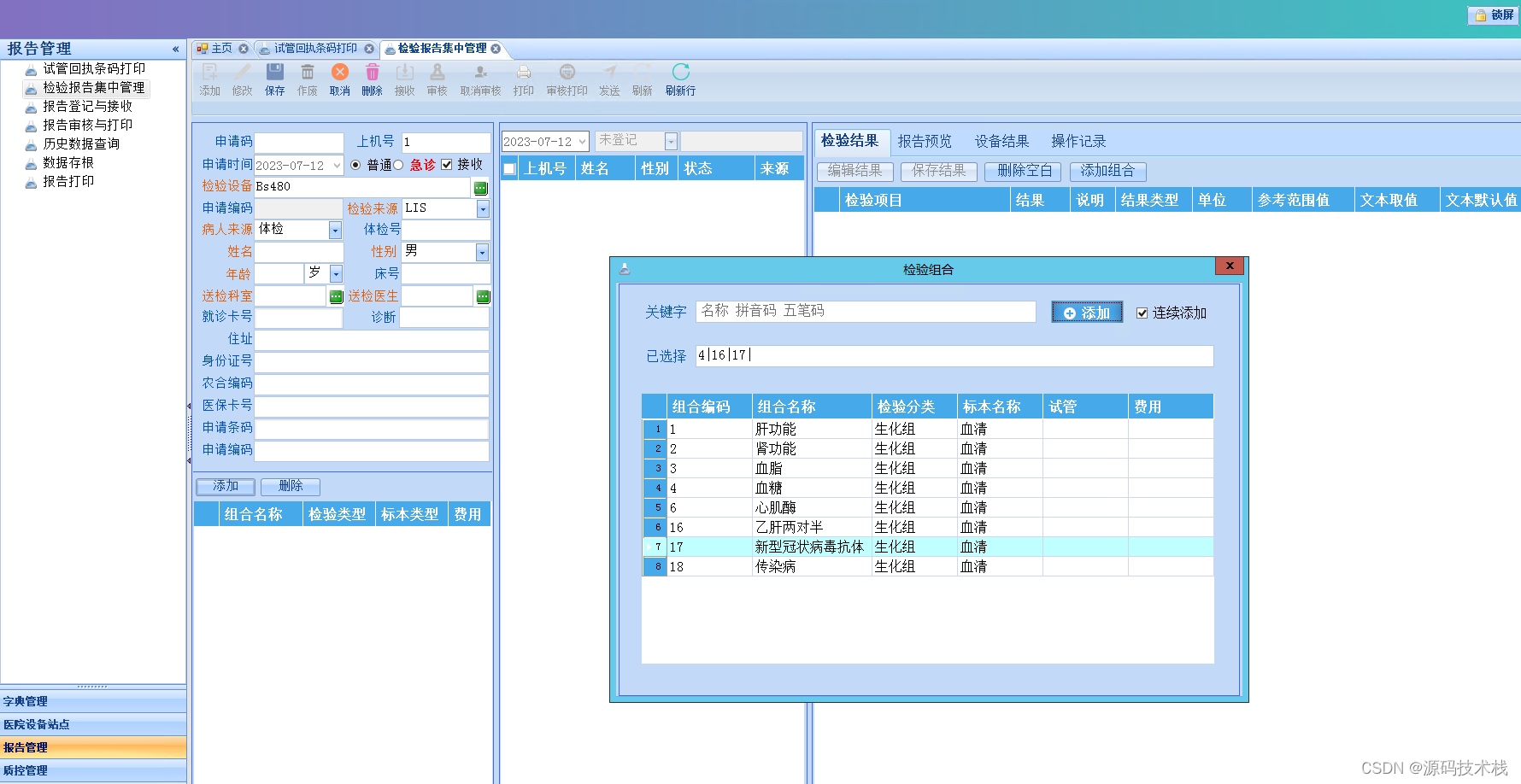The image size is (1521, 784).
Task: Switch to the 报告预览 tab
Action: coord(925,141)
